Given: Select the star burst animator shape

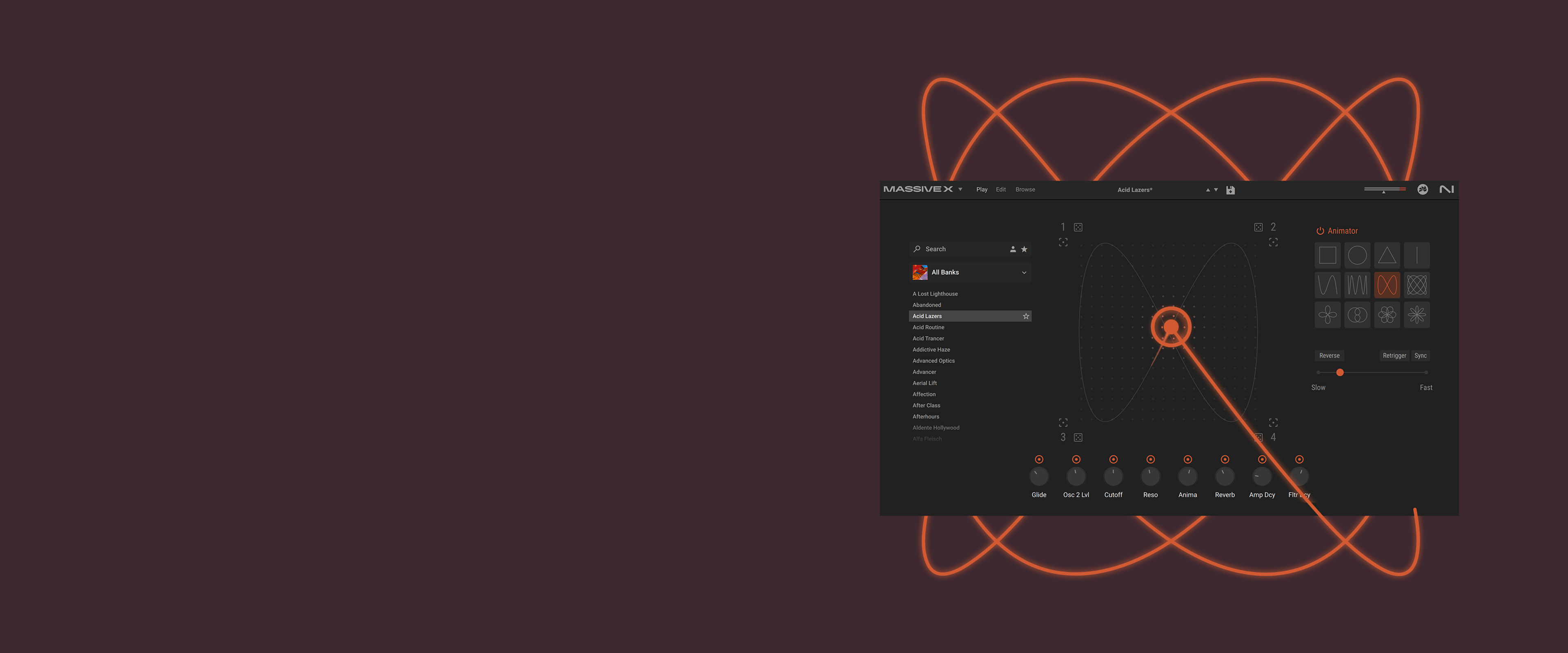Looking at the screenshot, I should click(1417, 315).
